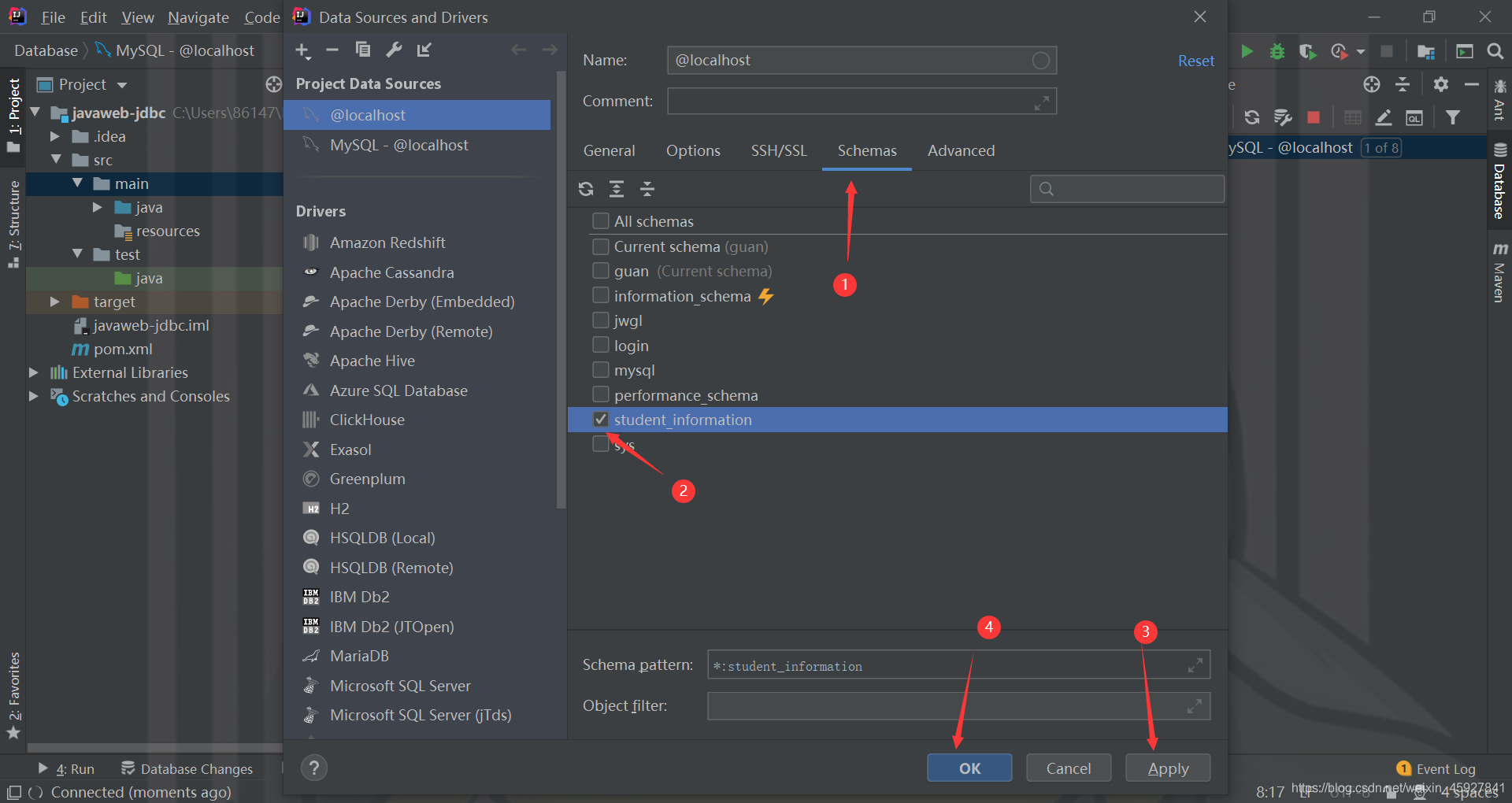Switch to the SSH/SSL tab
The width and height of the screenshot is (1512, 803).
pos(779,150)
